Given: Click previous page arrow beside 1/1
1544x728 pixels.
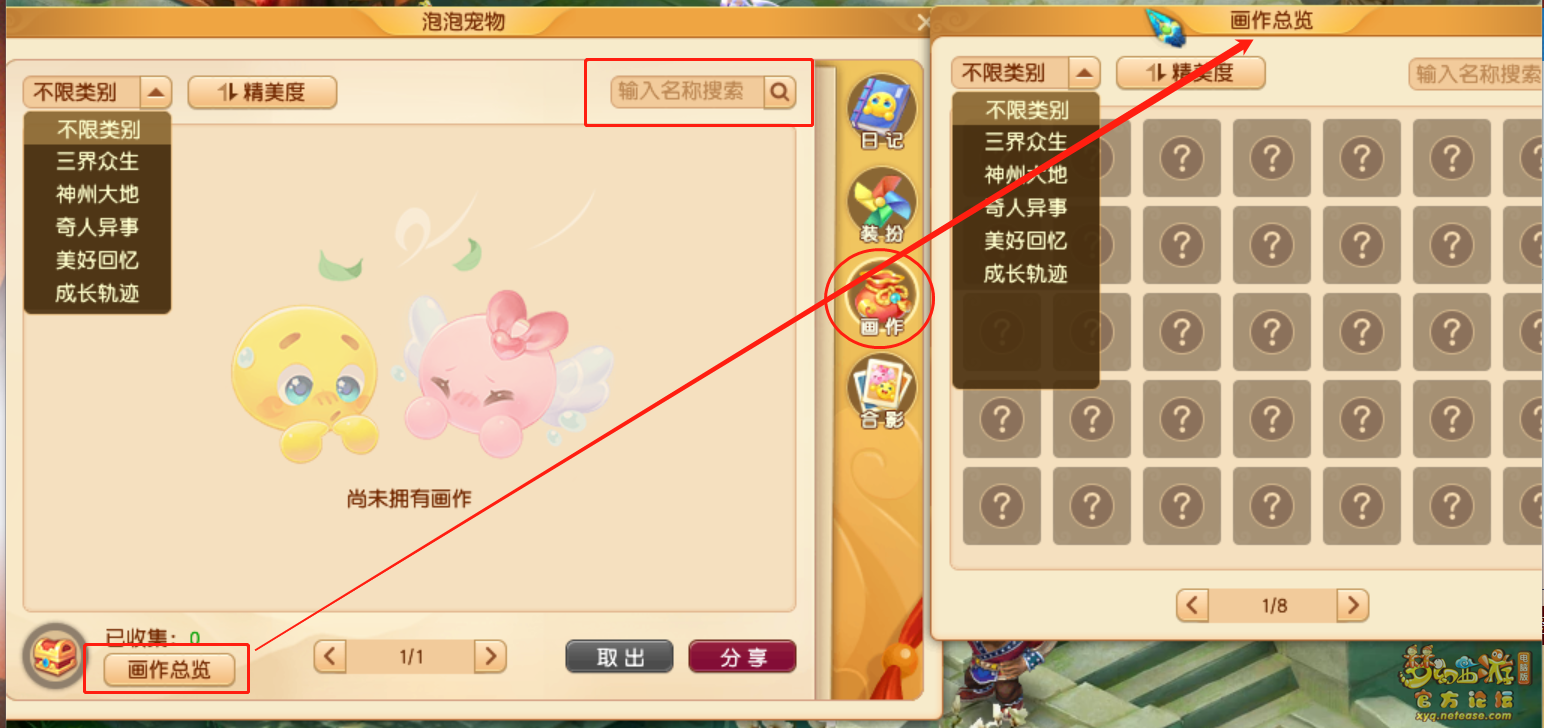Looking at the screenshot, I should click(330, 656).
